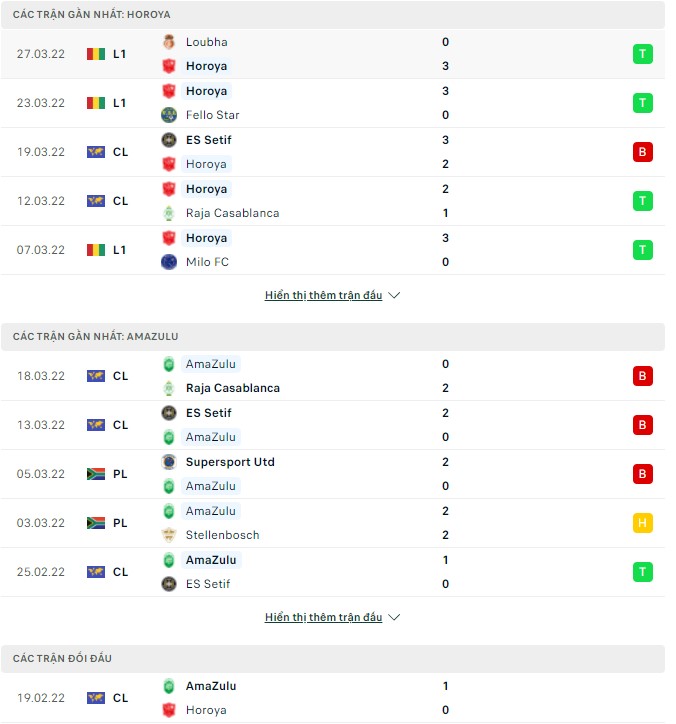Expand more AmaZulu matches chevron
The height and width of the screenshot is (724, 676).
pos(394,618)
